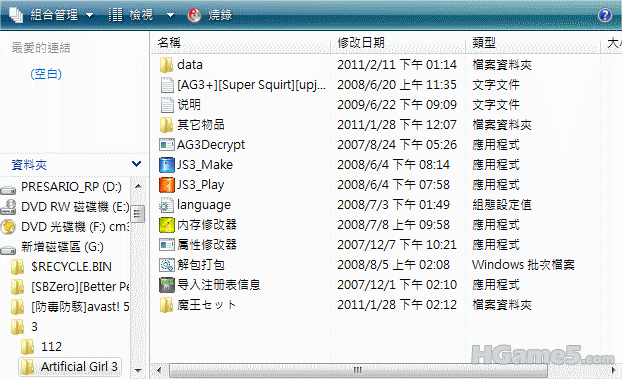Click the folder tree down scroll arrow
The height and width of the screenshot is (379, 622).
pyautogui.click(x=138, y=371)
